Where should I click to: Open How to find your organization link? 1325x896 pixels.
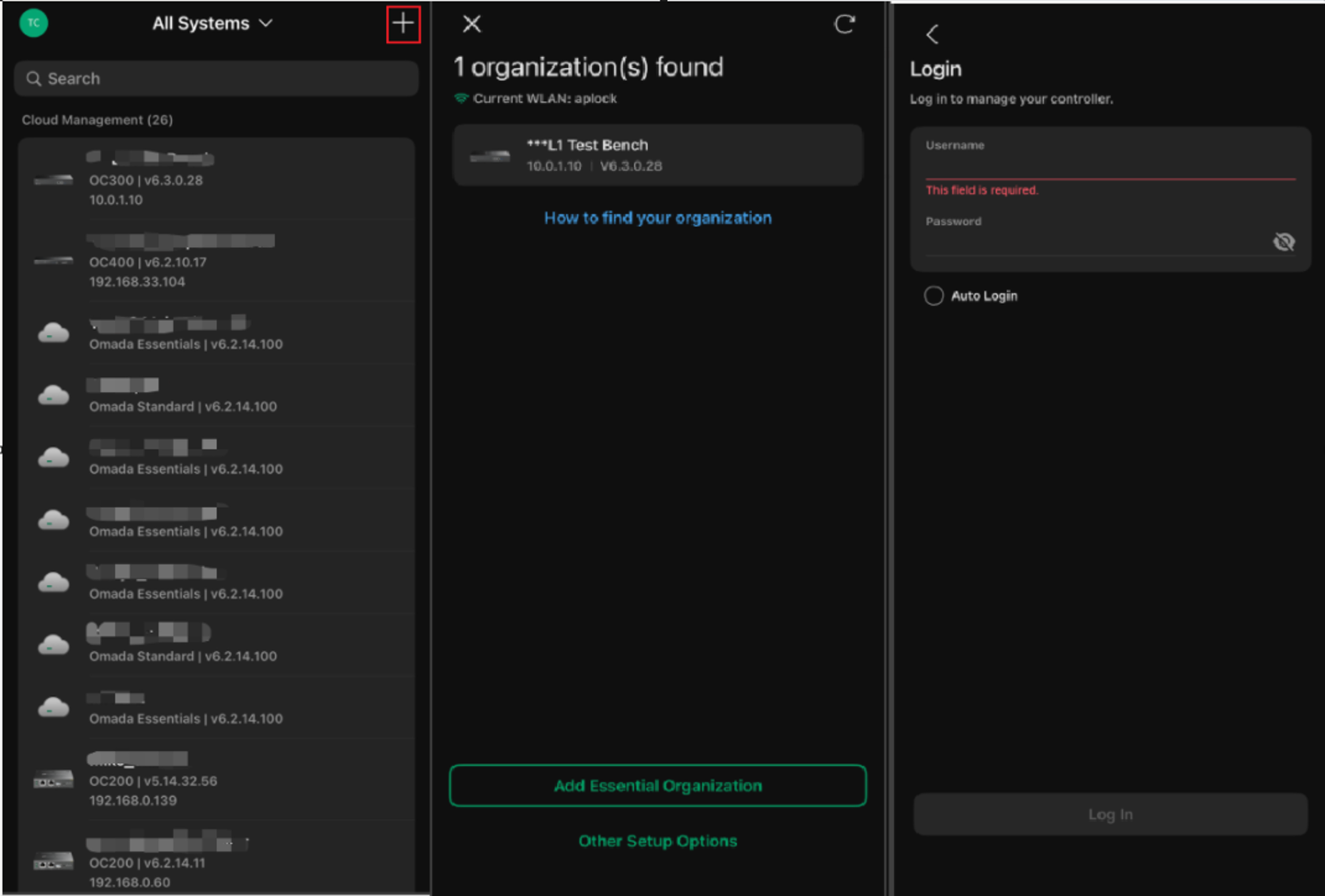pos(658,218)
